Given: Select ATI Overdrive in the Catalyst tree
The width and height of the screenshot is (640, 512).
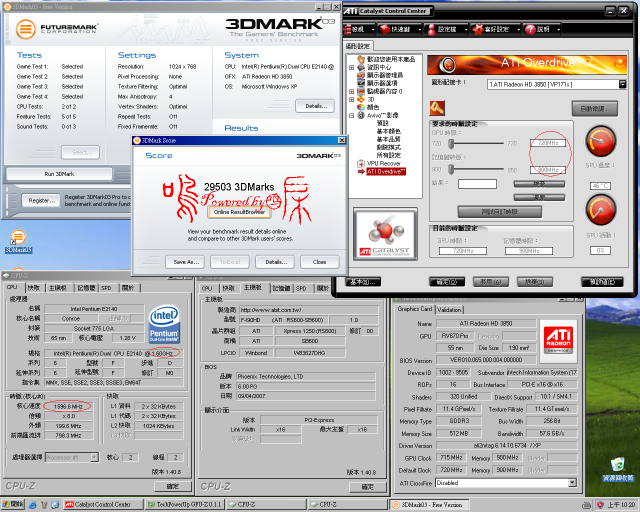Looking at the screenshot, I should [x=386, y=171].
